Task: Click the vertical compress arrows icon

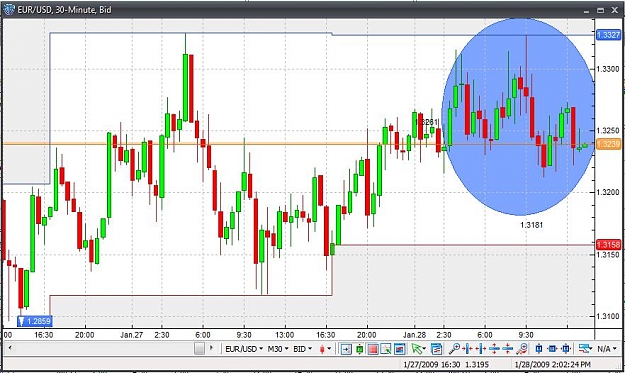Action: [x=507, y=349]
